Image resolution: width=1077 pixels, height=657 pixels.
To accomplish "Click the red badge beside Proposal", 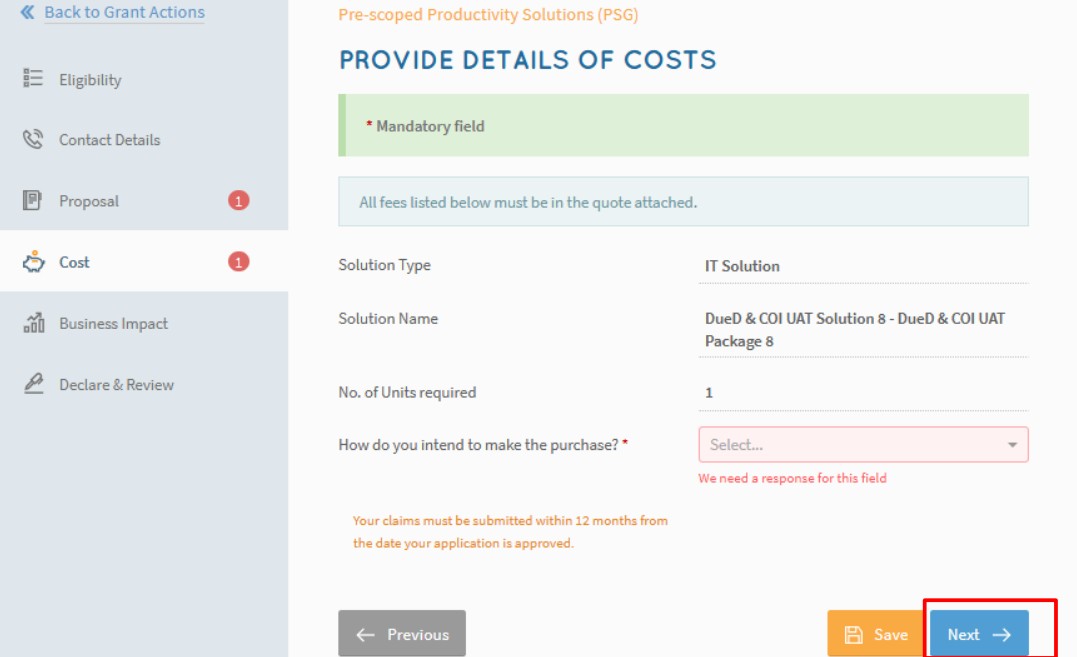I will 238,201.
